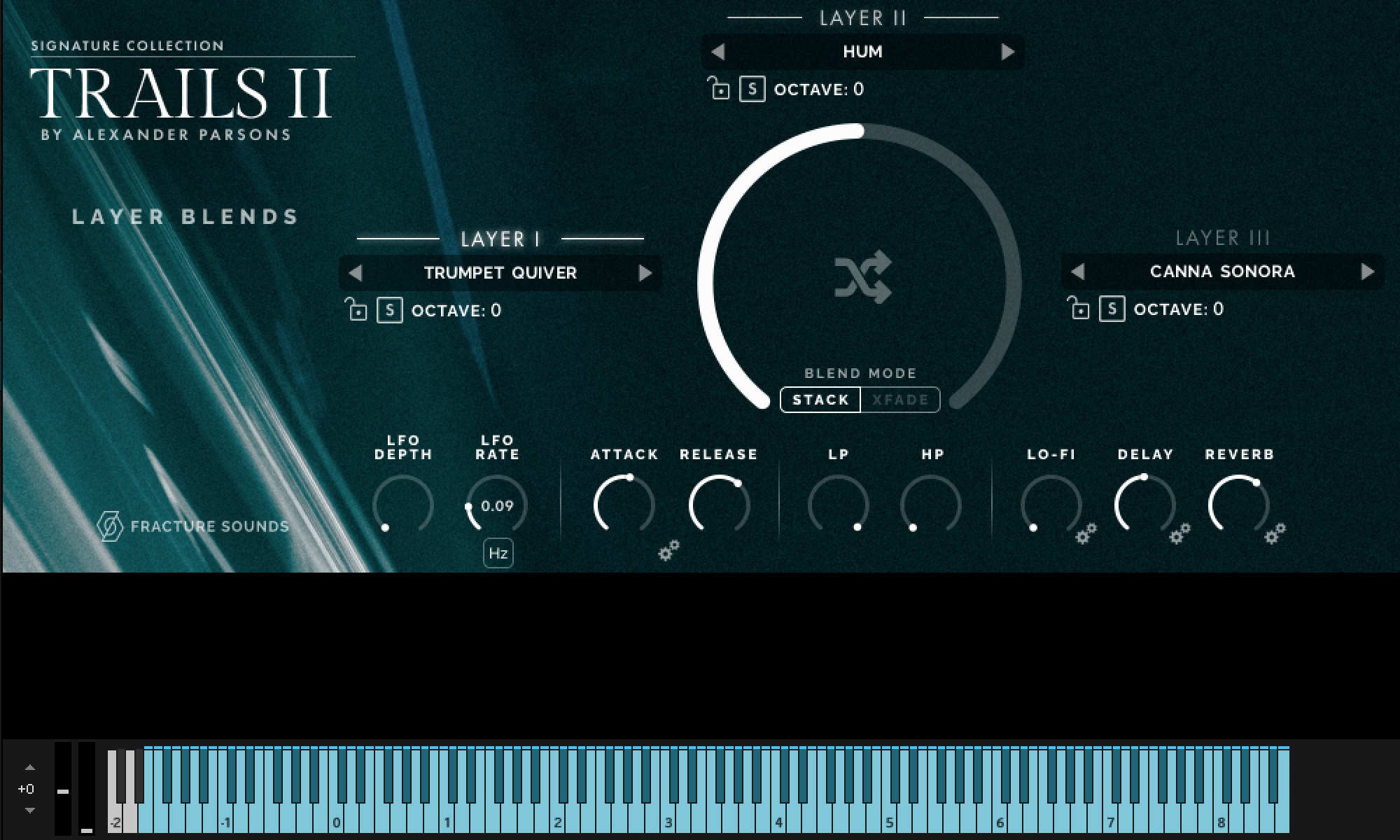Solo Layer III with its S button

click(x=1112, y=309)
